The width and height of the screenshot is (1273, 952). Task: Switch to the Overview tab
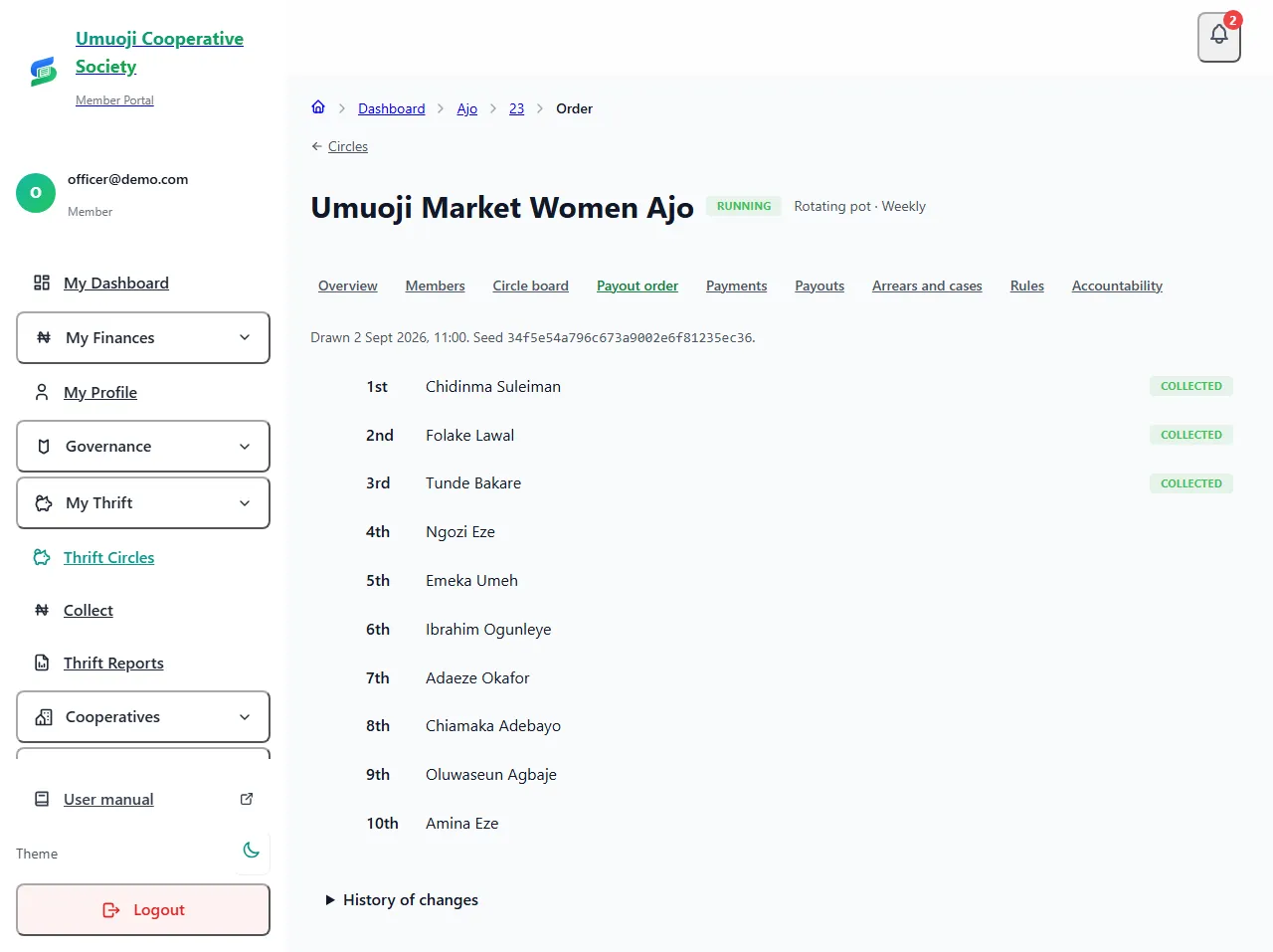pos(348,286)
